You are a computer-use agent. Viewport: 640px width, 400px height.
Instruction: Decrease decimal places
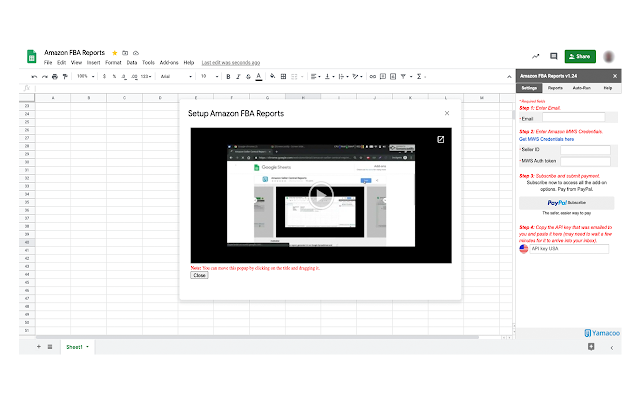124,76
